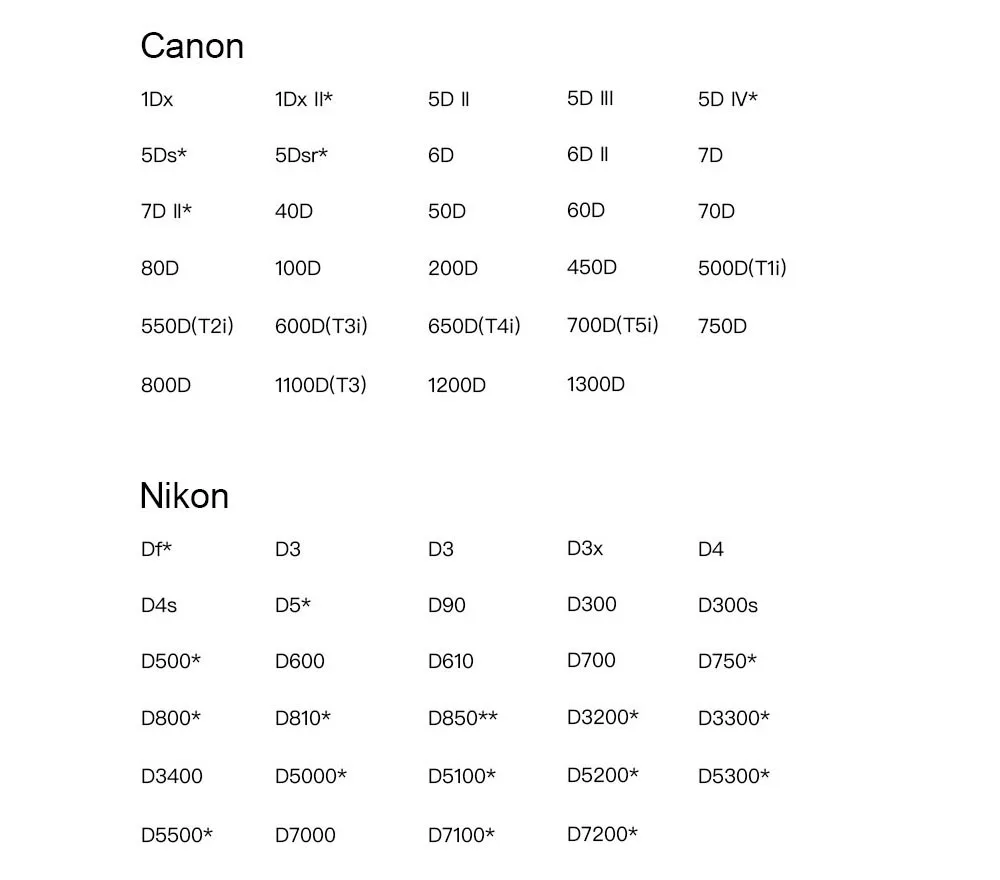Click the 1100D(T3) entry
1000x880 pixels.
pos(321,385)
